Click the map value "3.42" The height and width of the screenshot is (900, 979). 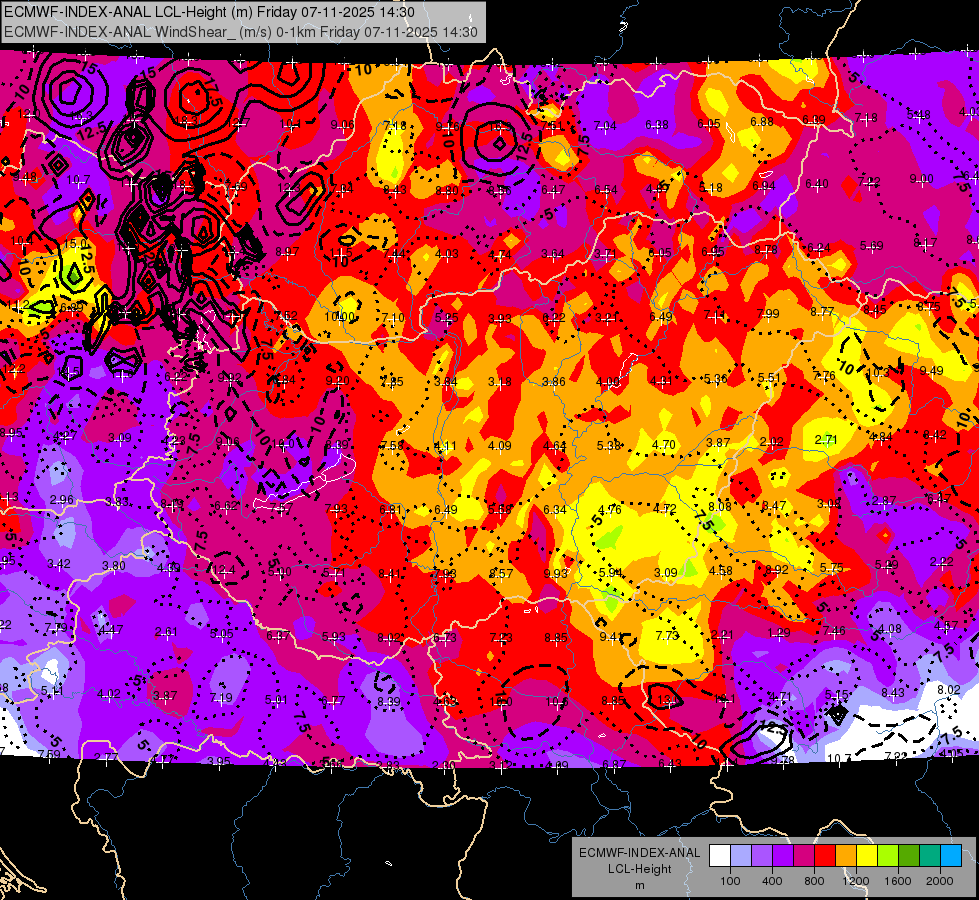(x=59, y=563)
